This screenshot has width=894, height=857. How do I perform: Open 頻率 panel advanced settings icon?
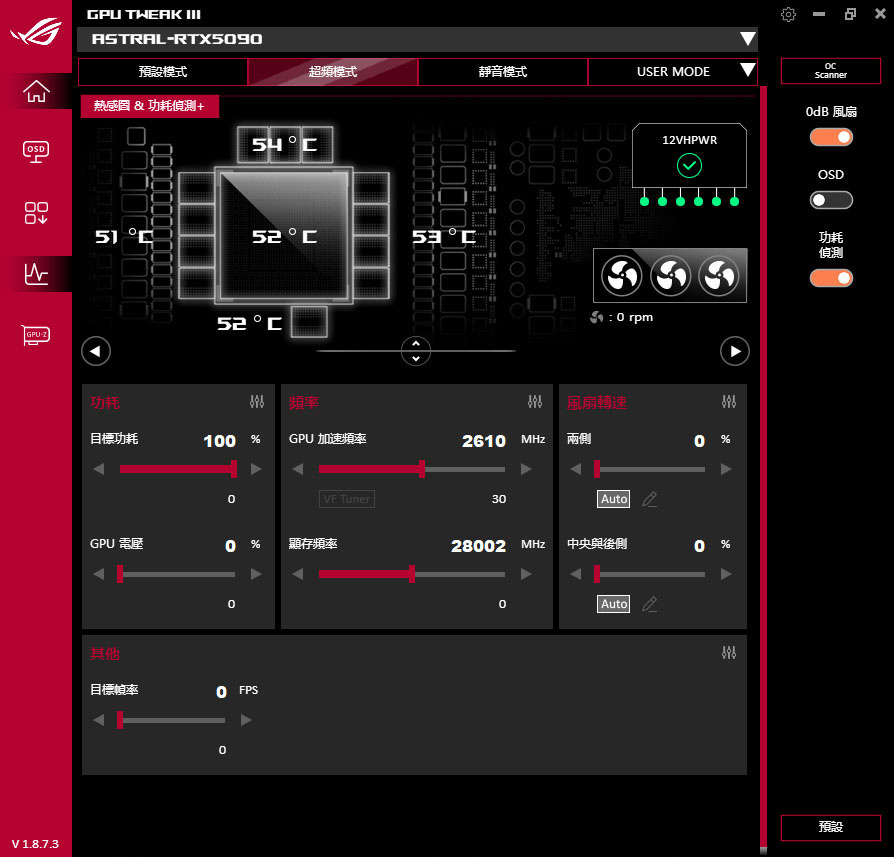click(535, 402)
